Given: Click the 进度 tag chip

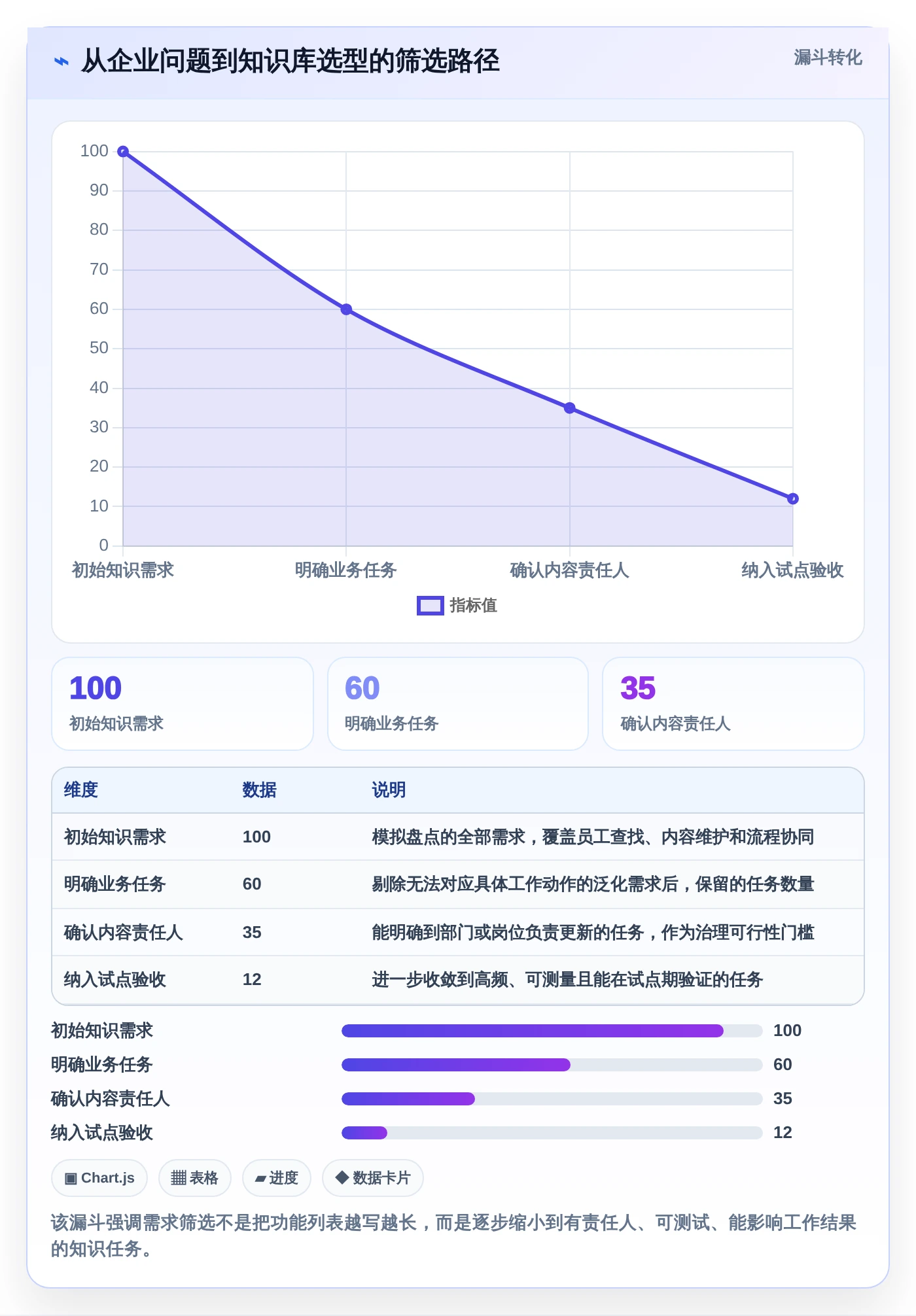Looking at the screenshot, I should [277, 1178].
